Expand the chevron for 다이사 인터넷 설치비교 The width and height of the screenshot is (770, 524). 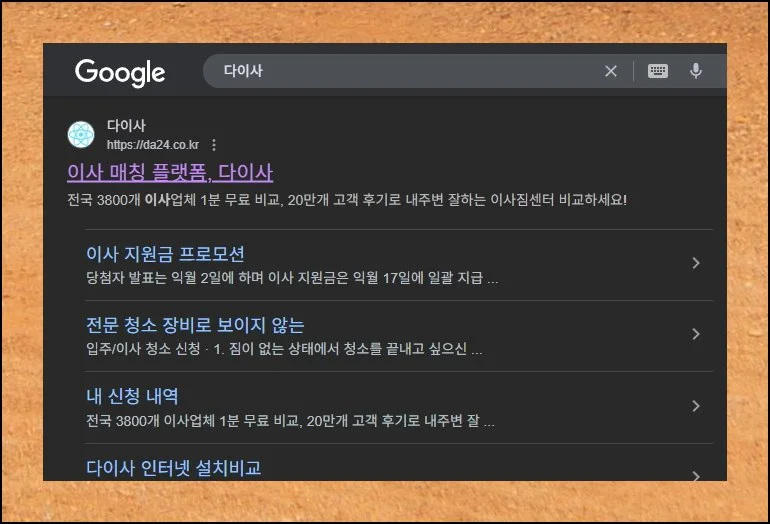(x=696, y=474)
